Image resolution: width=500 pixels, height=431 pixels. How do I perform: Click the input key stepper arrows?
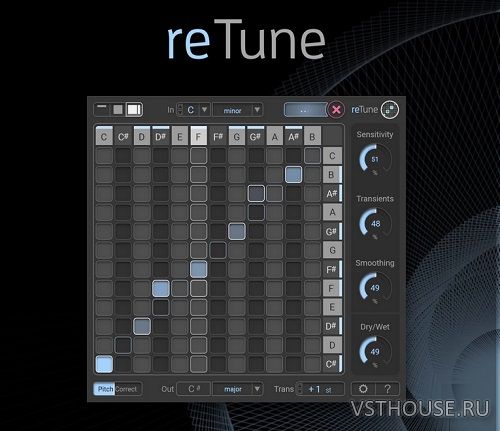[180, 109]
